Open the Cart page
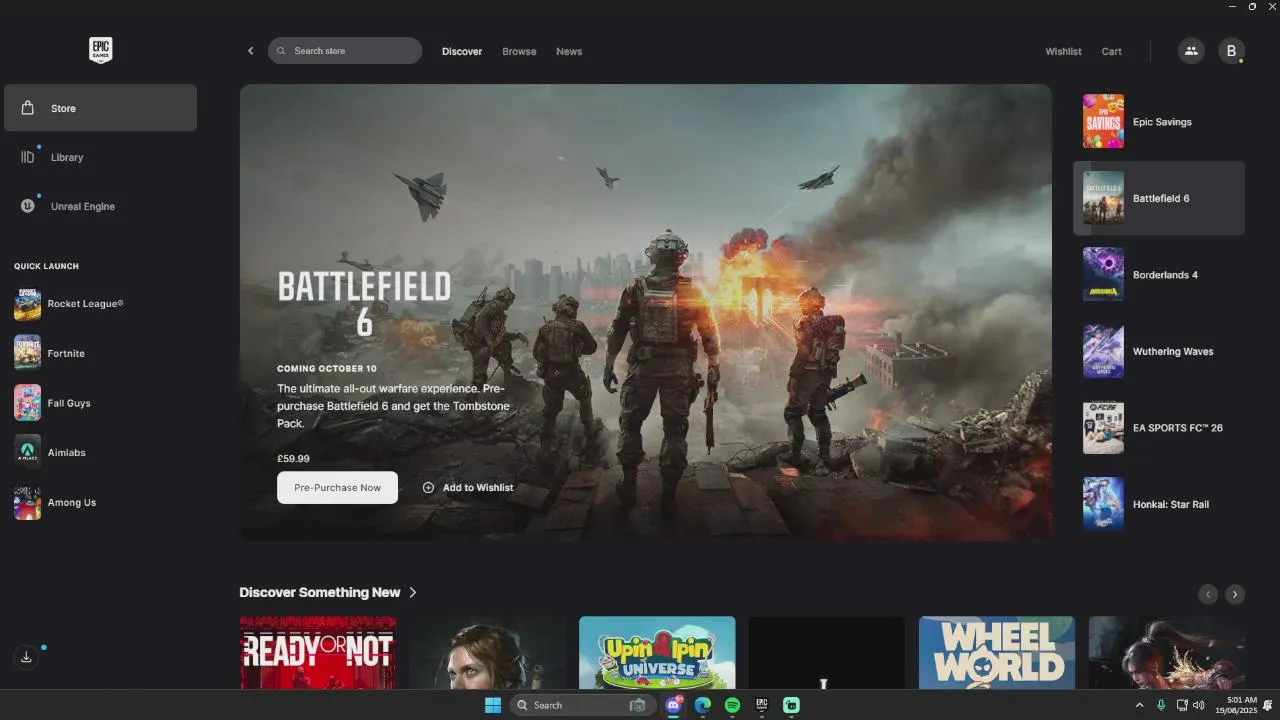Screen dimensions: 1280x720 1111,51
